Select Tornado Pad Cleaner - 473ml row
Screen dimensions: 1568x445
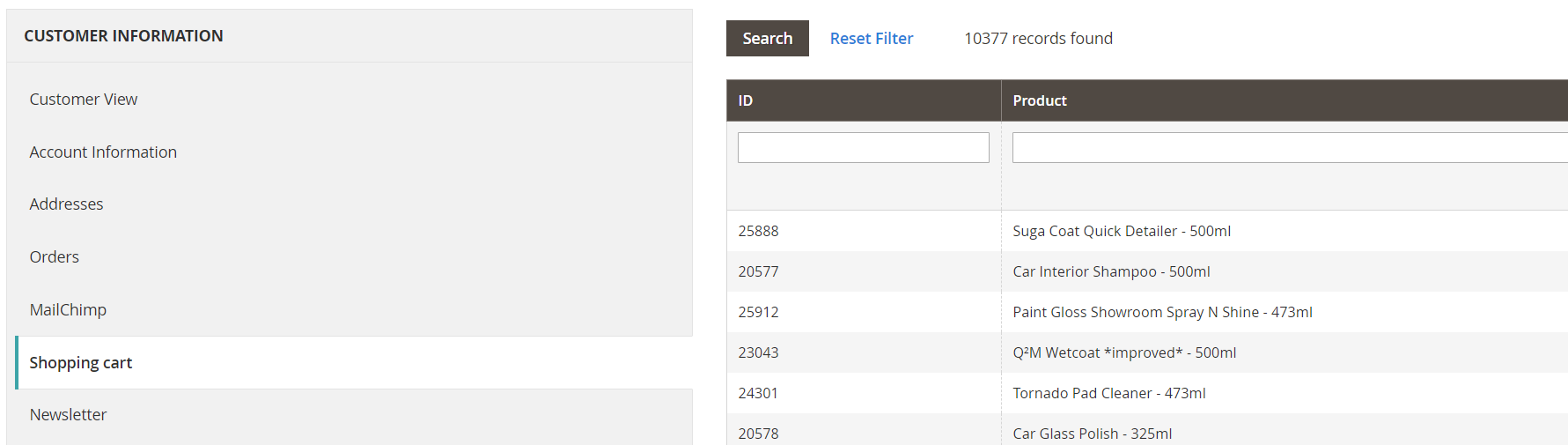pyautogui.click(x=1147, y=393)
